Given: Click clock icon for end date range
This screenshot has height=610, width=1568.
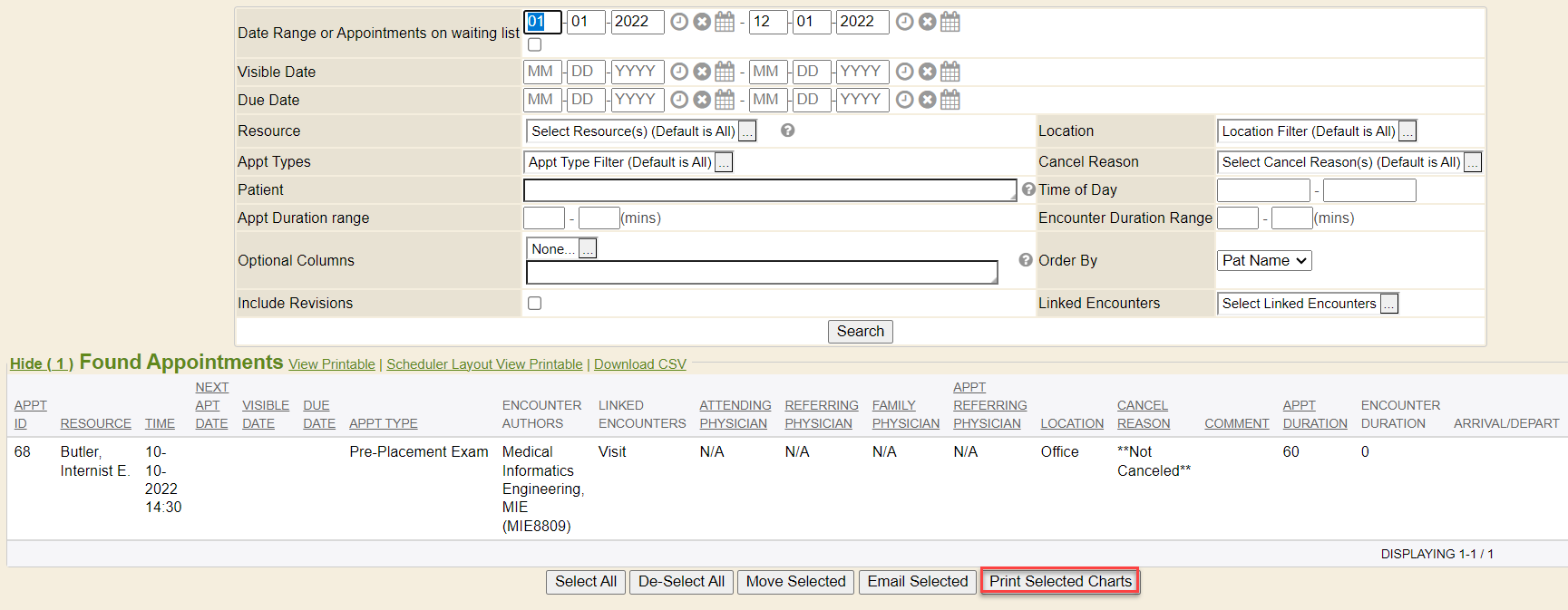Looking at the screenshot, I should [904, 22].
